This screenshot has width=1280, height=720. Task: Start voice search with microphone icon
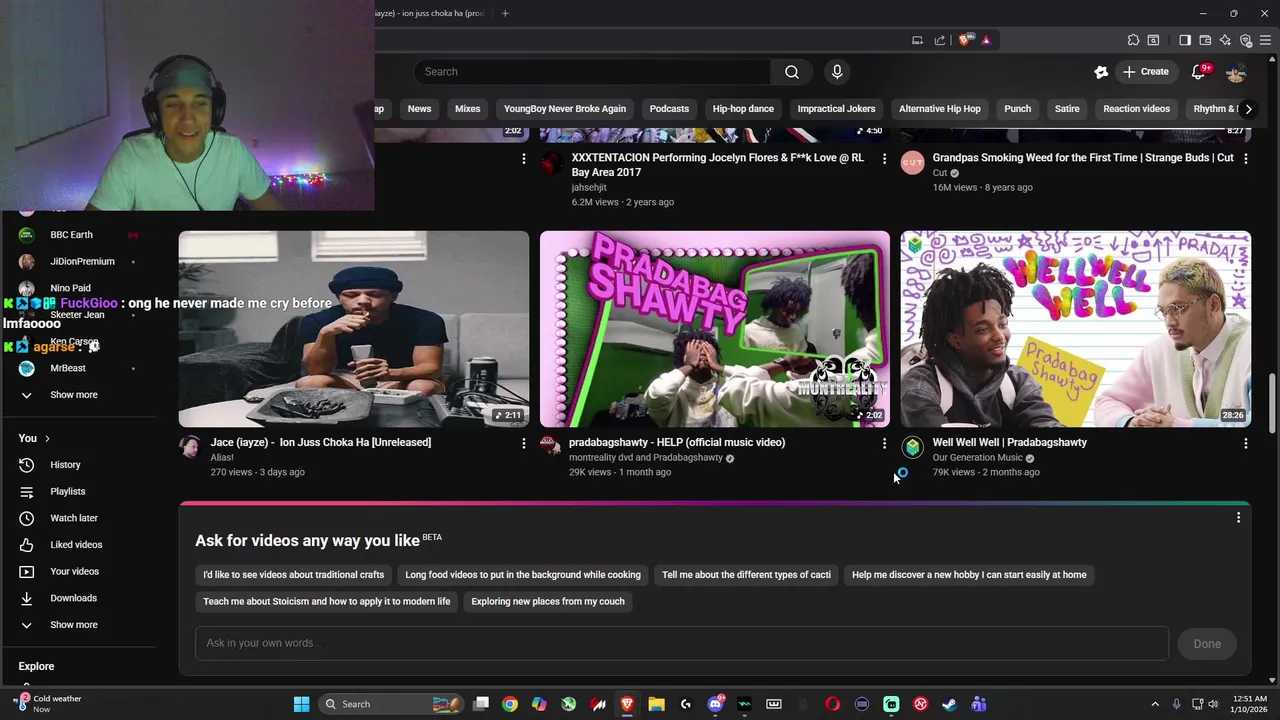point(837,72)
